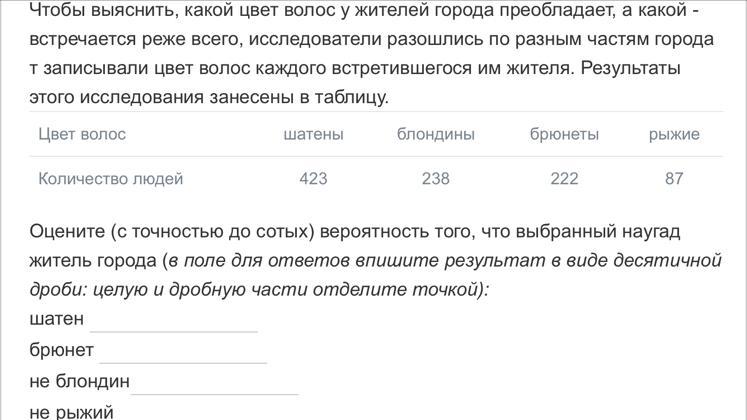Focus the answer field for не блондин
Viewport: 747px width, 420px height.
[x=215, y=382]
